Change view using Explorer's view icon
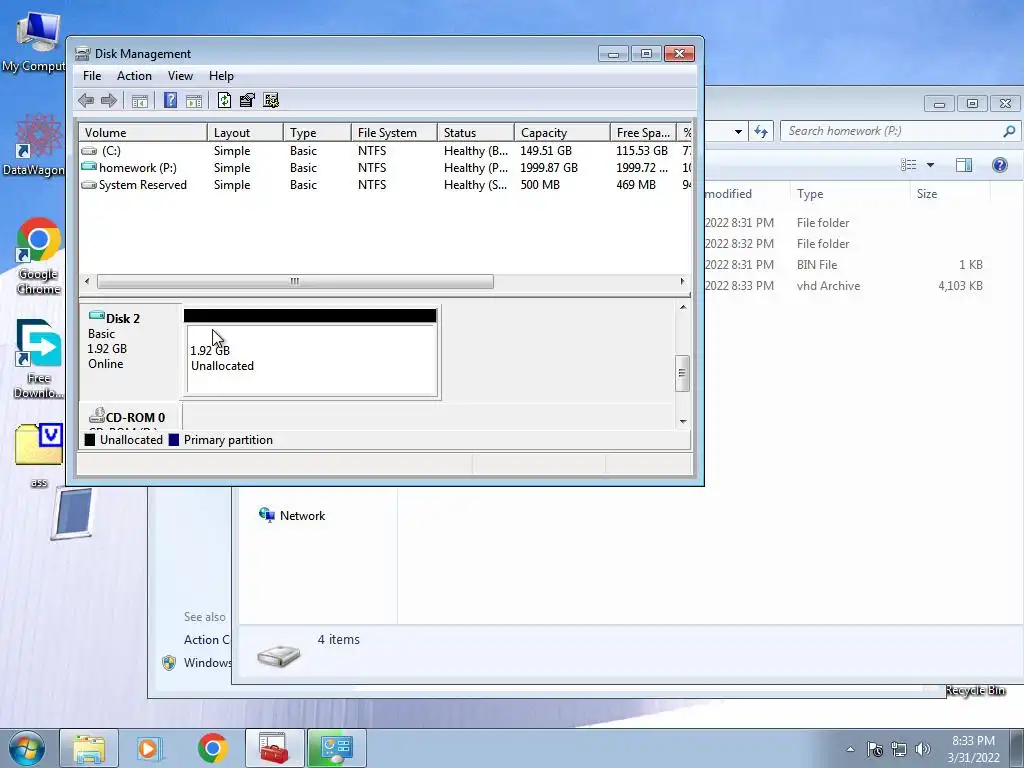Screen dimensions: 1024x768 908,165
